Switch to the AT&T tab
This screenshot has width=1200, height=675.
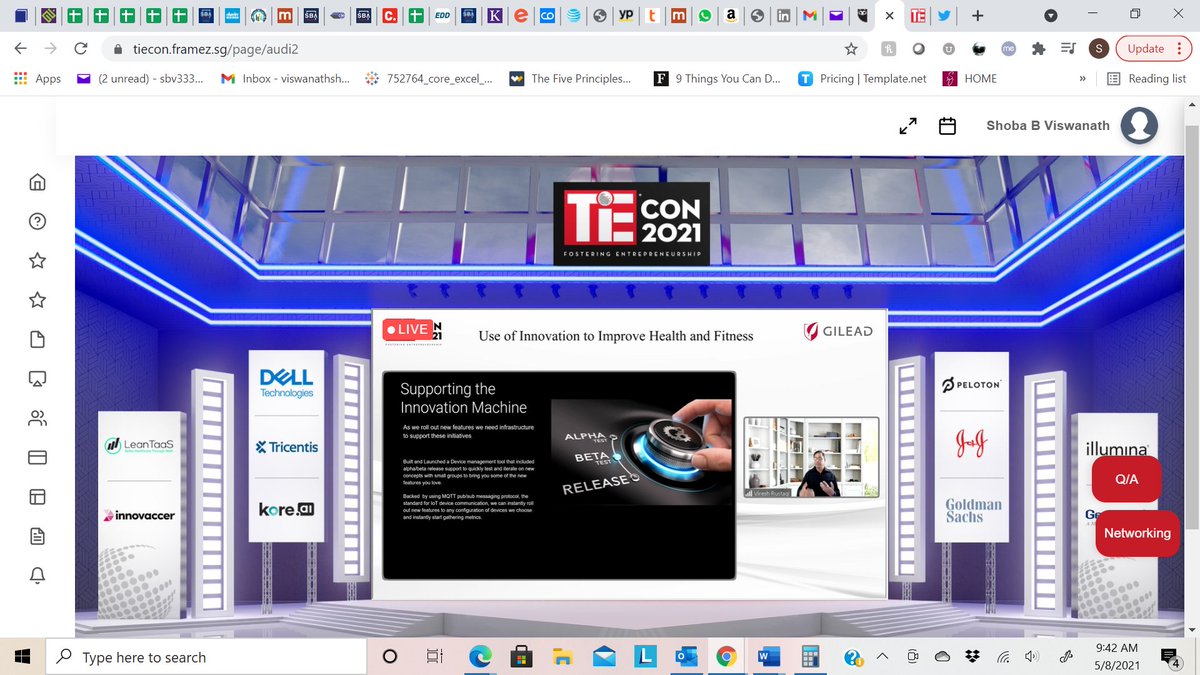point(574,16)
